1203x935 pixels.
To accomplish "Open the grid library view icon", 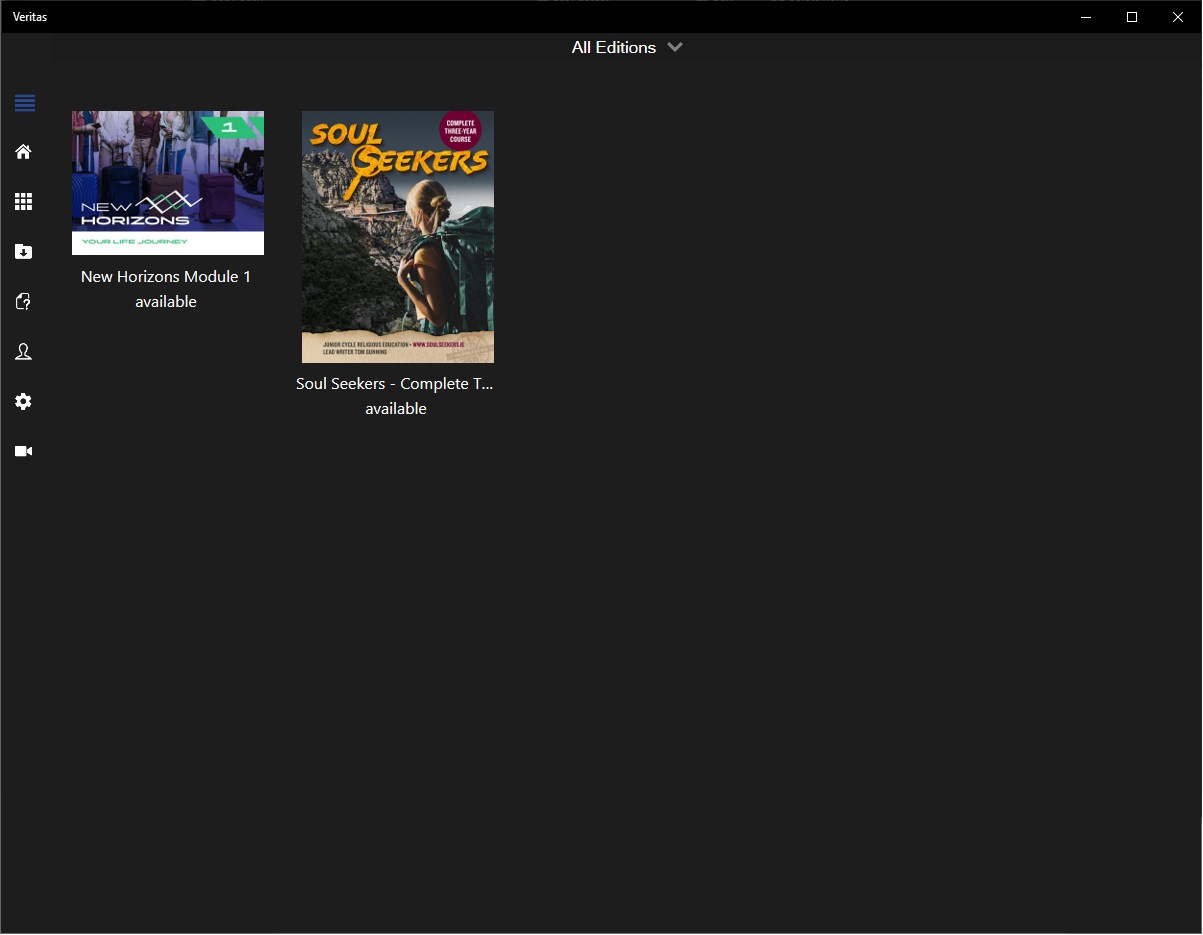I will [24, 202].
